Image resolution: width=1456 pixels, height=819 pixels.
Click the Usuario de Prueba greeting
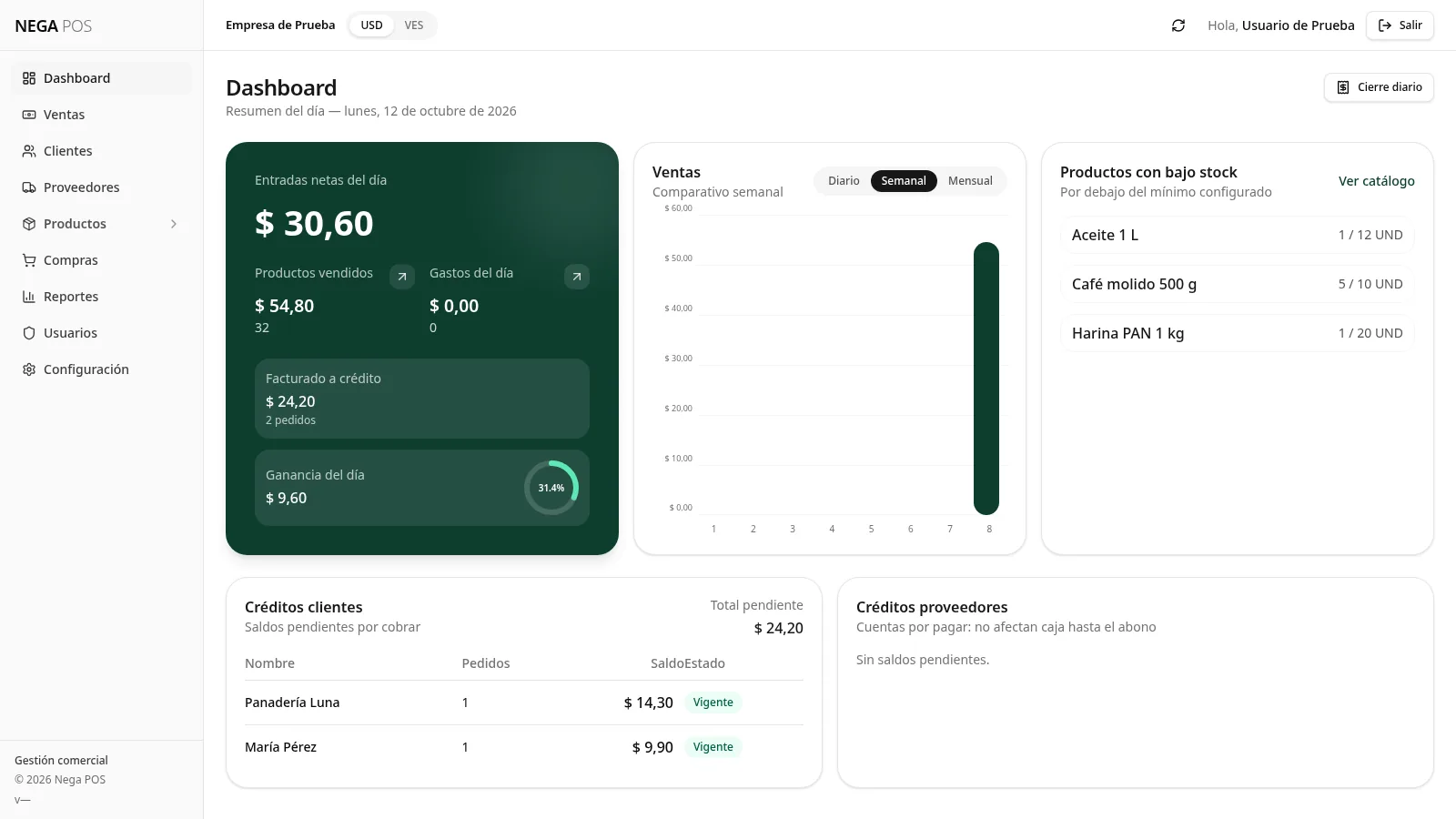click(1281, 25)
